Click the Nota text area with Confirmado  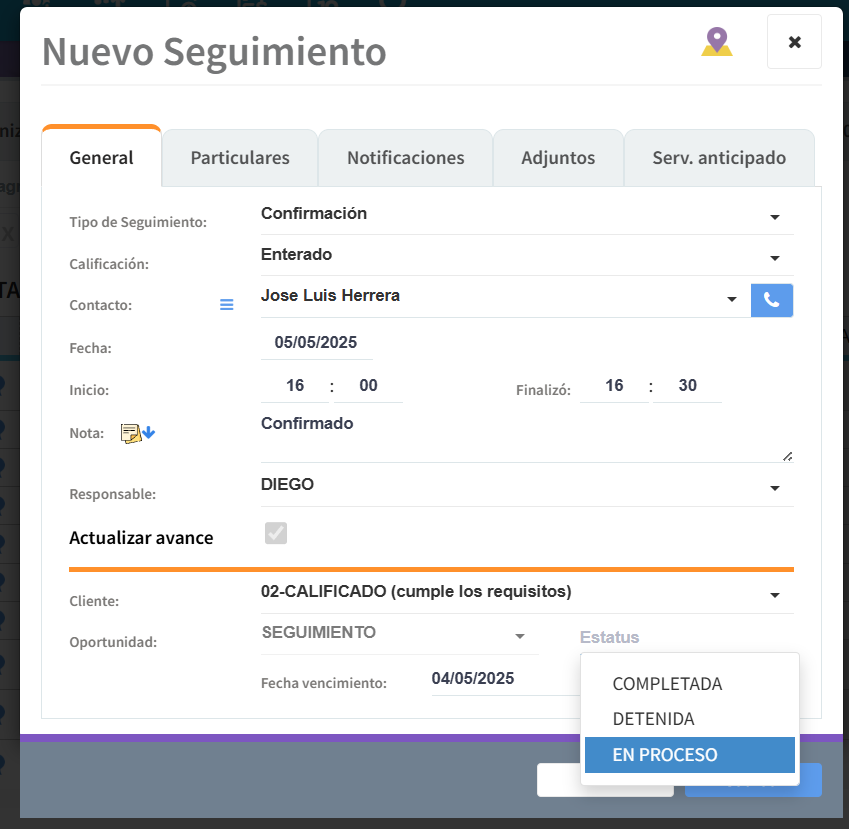click(x=520, y=438)
